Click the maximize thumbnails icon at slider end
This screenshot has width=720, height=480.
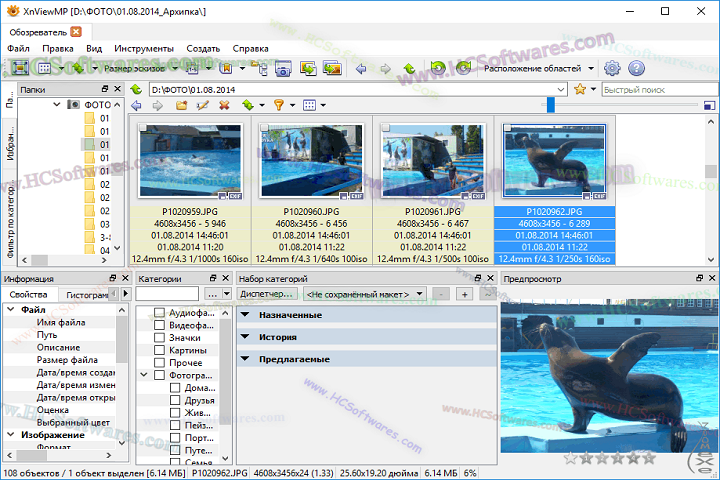click(709, 106)
